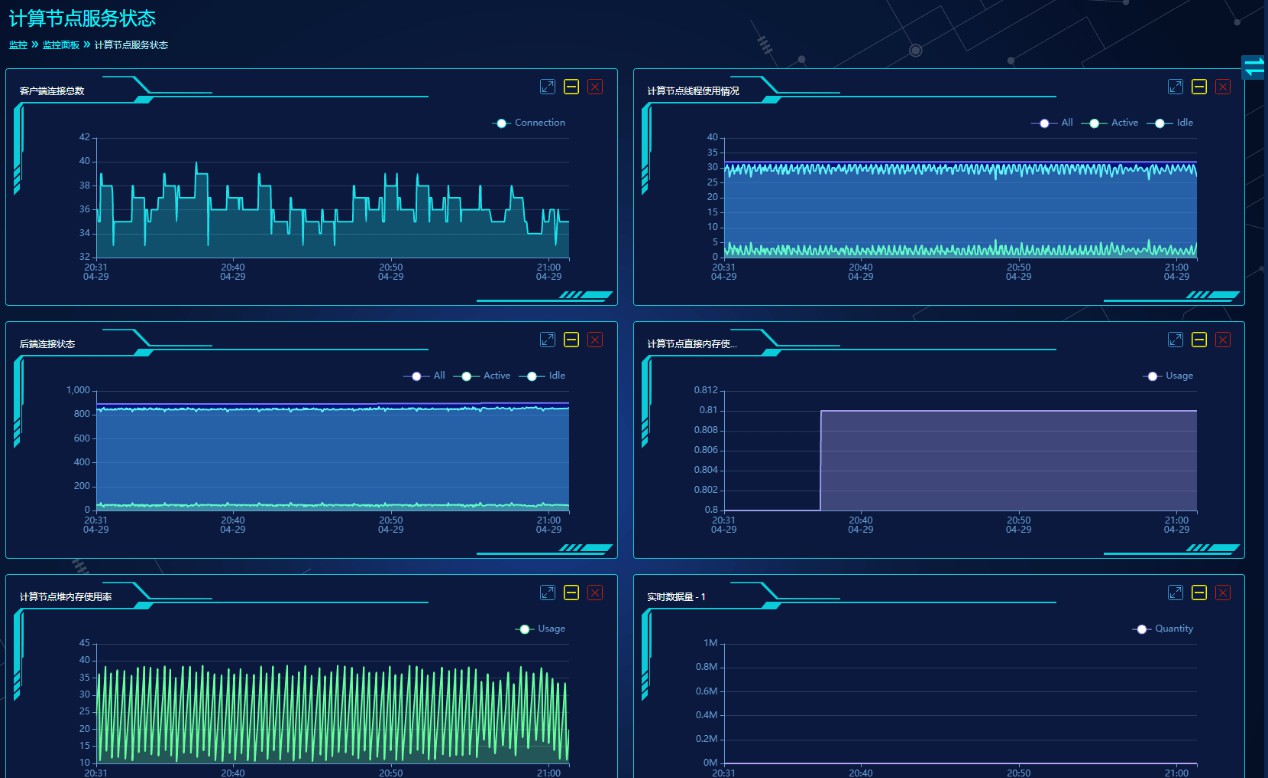Click the 客户端连接总数 panel title
Image resolution: width=1268 pixels, height=778 pixels.
coord(52,91)
